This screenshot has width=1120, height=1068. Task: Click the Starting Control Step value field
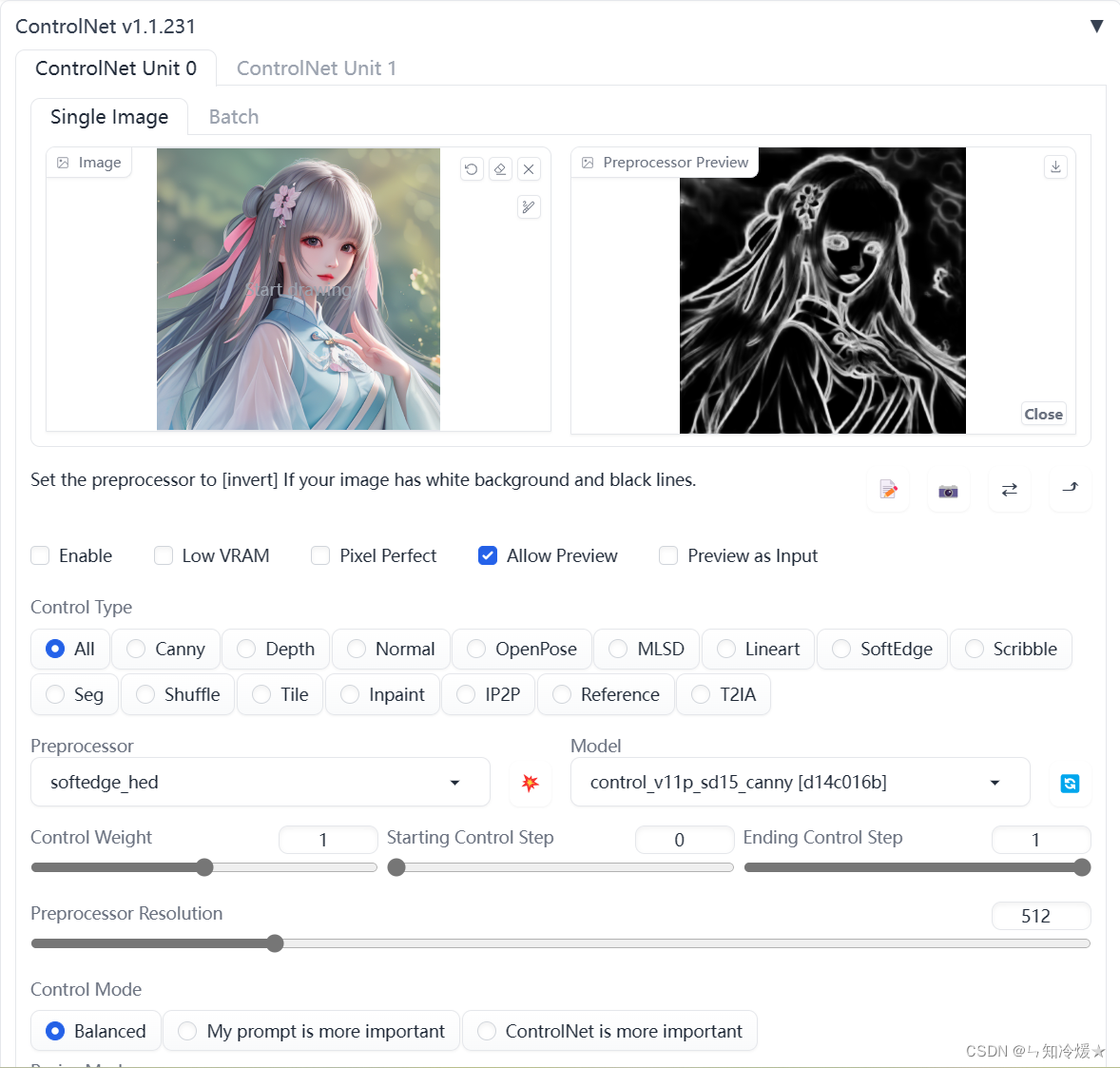point(685,840)
